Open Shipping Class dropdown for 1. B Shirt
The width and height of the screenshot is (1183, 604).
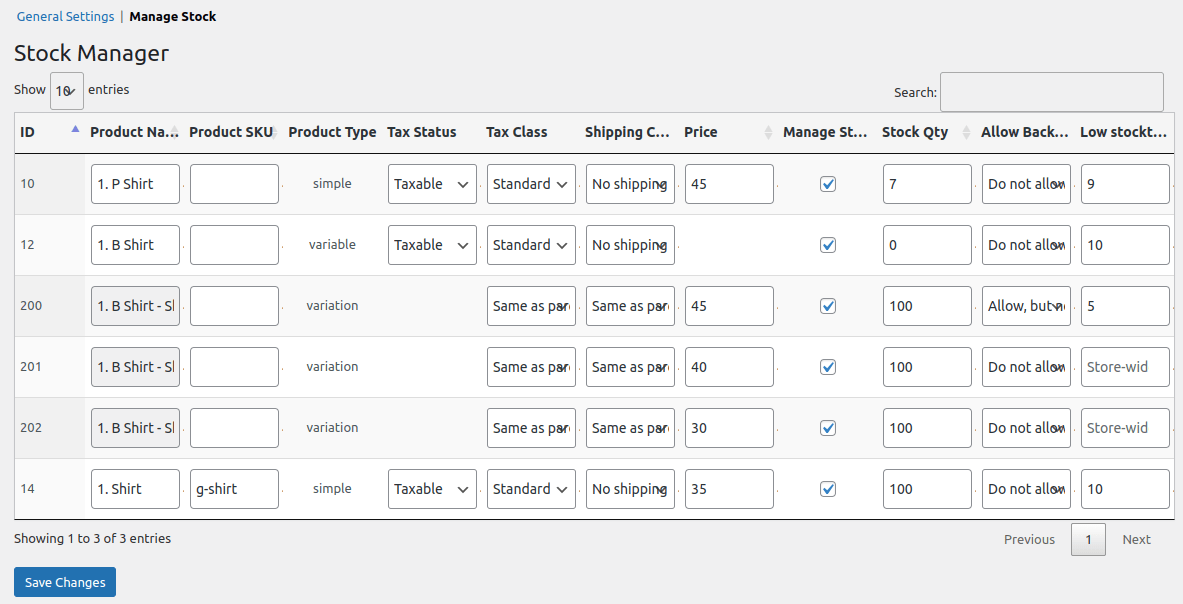[630, 245]
